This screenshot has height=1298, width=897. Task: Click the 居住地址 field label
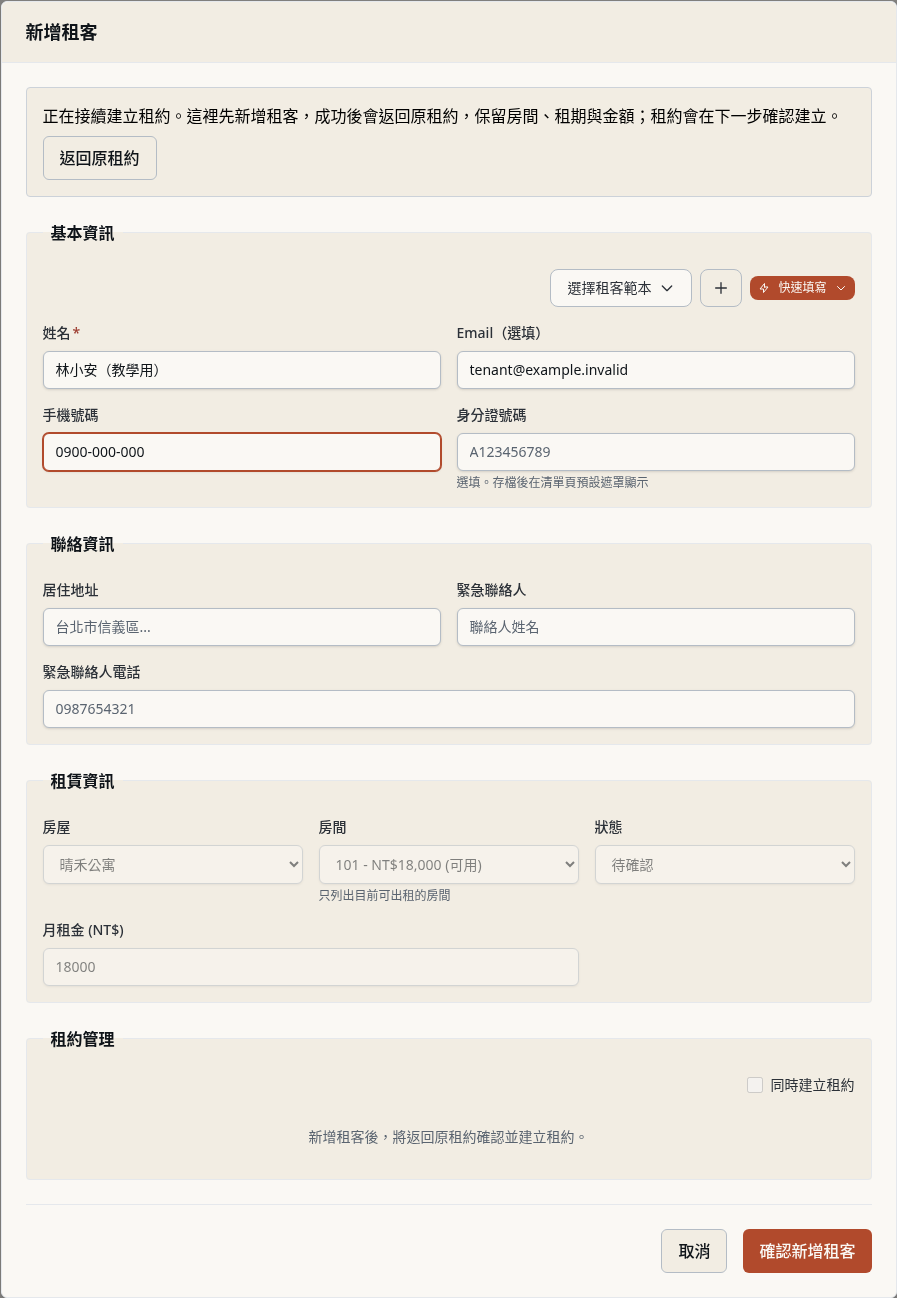(71, 590)
